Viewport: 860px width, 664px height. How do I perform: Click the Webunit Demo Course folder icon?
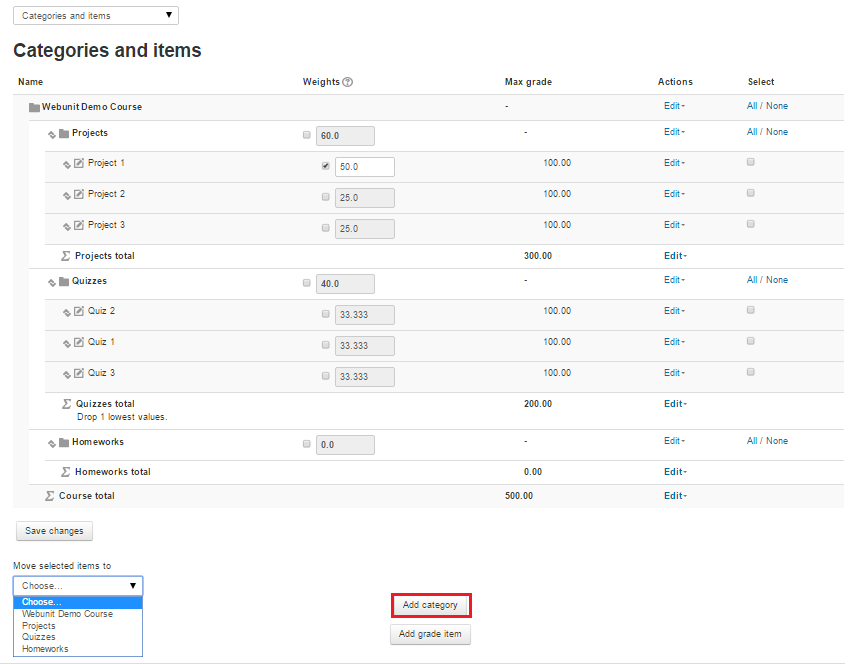tap(34, 107)
